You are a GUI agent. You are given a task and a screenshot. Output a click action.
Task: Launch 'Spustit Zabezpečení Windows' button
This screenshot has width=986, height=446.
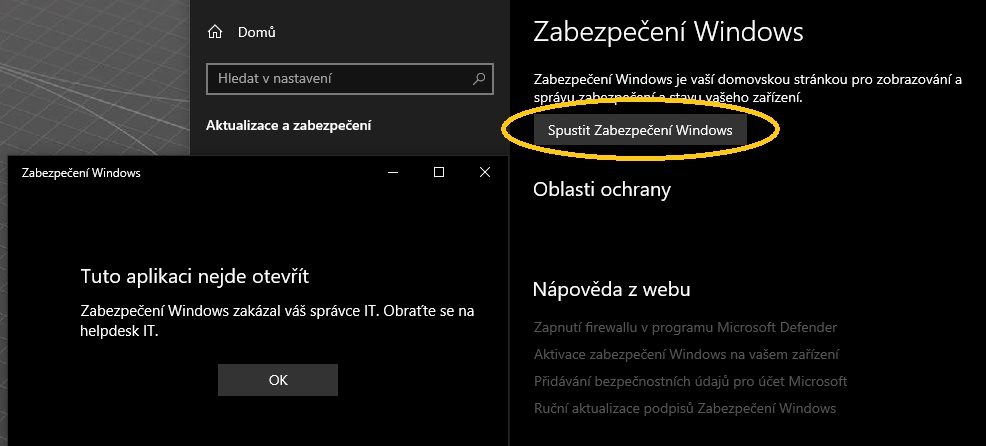(x=640, y=130)
